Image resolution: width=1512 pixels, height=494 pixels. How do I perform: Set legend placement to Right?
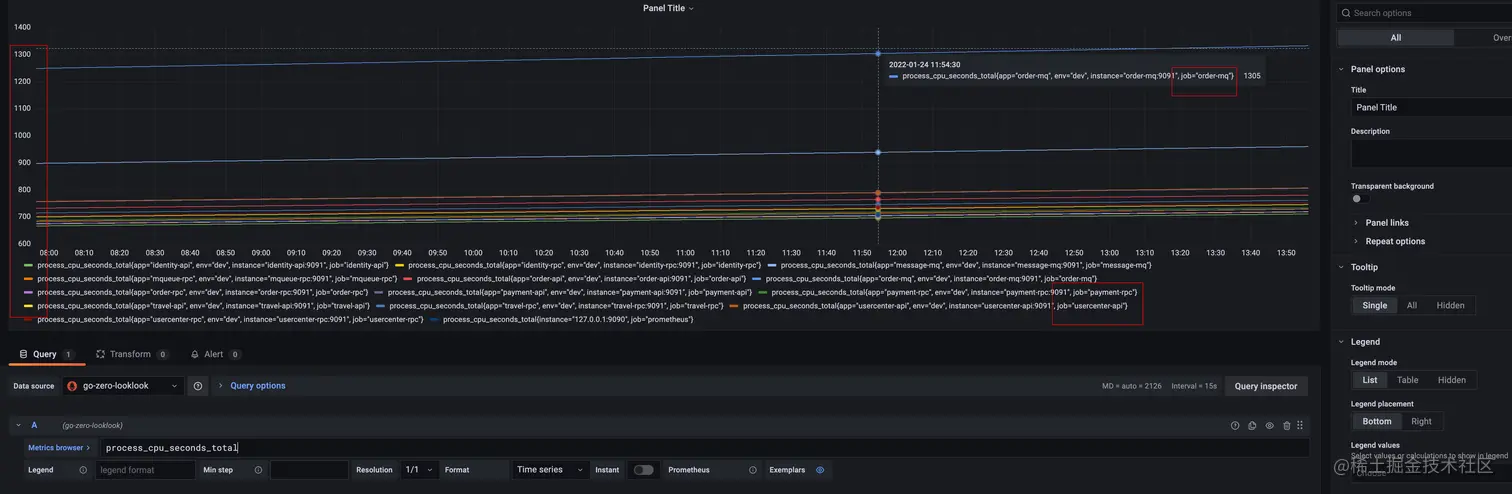1421,421
